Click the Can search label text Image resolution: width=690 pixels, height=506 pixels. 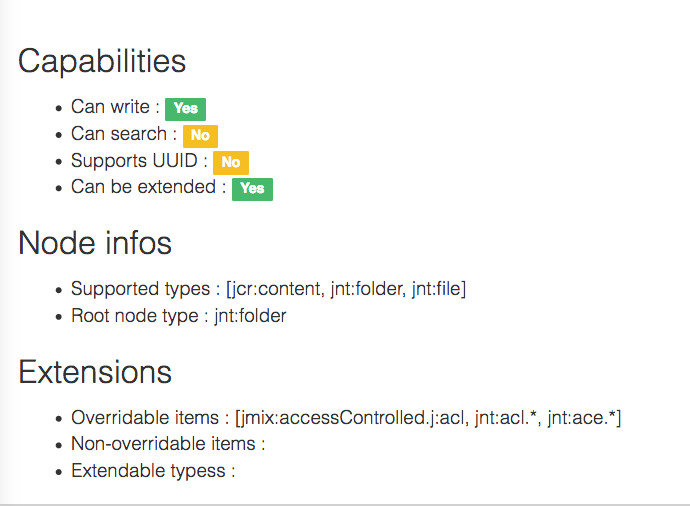tap(119, 134)
